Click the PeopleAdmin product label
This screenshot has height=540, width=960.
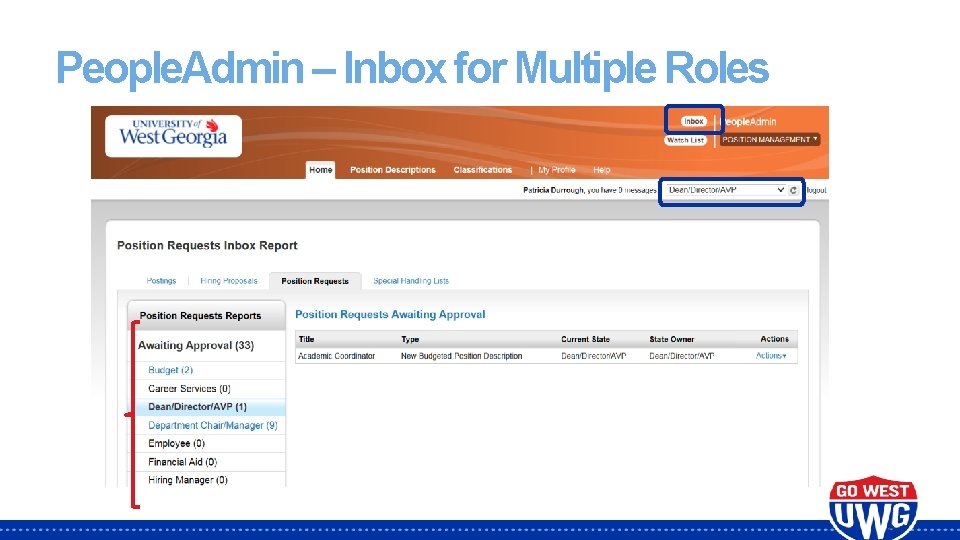click(750, 122)
